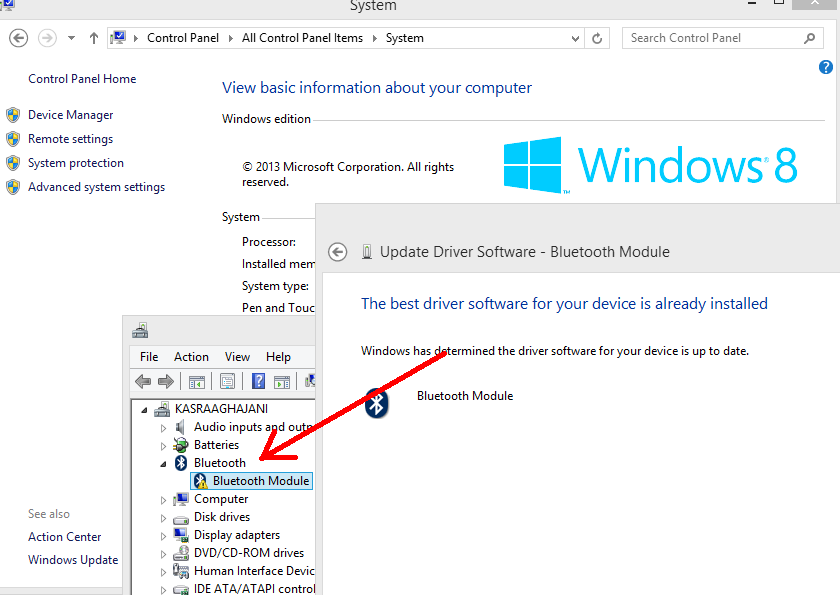This screenshot has height=595, width=840.
Task: Select Batteries in the device tree
Action: (x=216, y=445)
